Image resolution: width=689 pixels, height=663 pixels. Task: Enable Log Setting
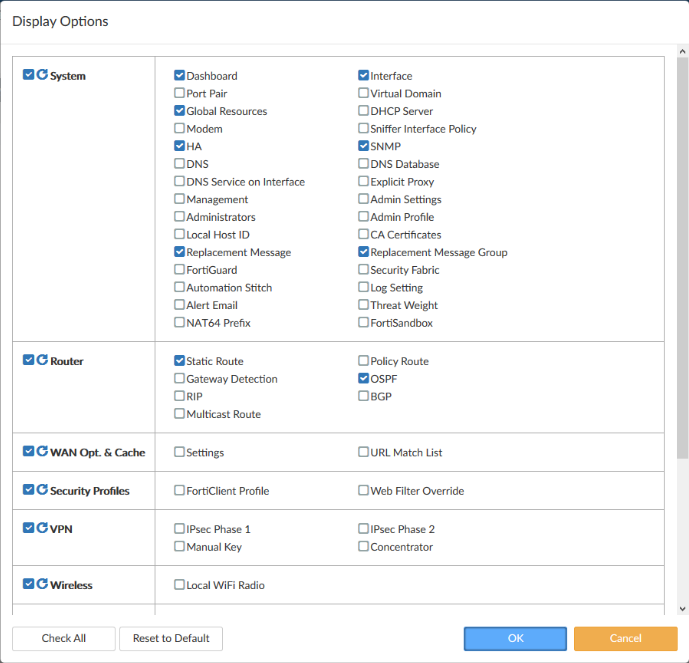[363, 287]
